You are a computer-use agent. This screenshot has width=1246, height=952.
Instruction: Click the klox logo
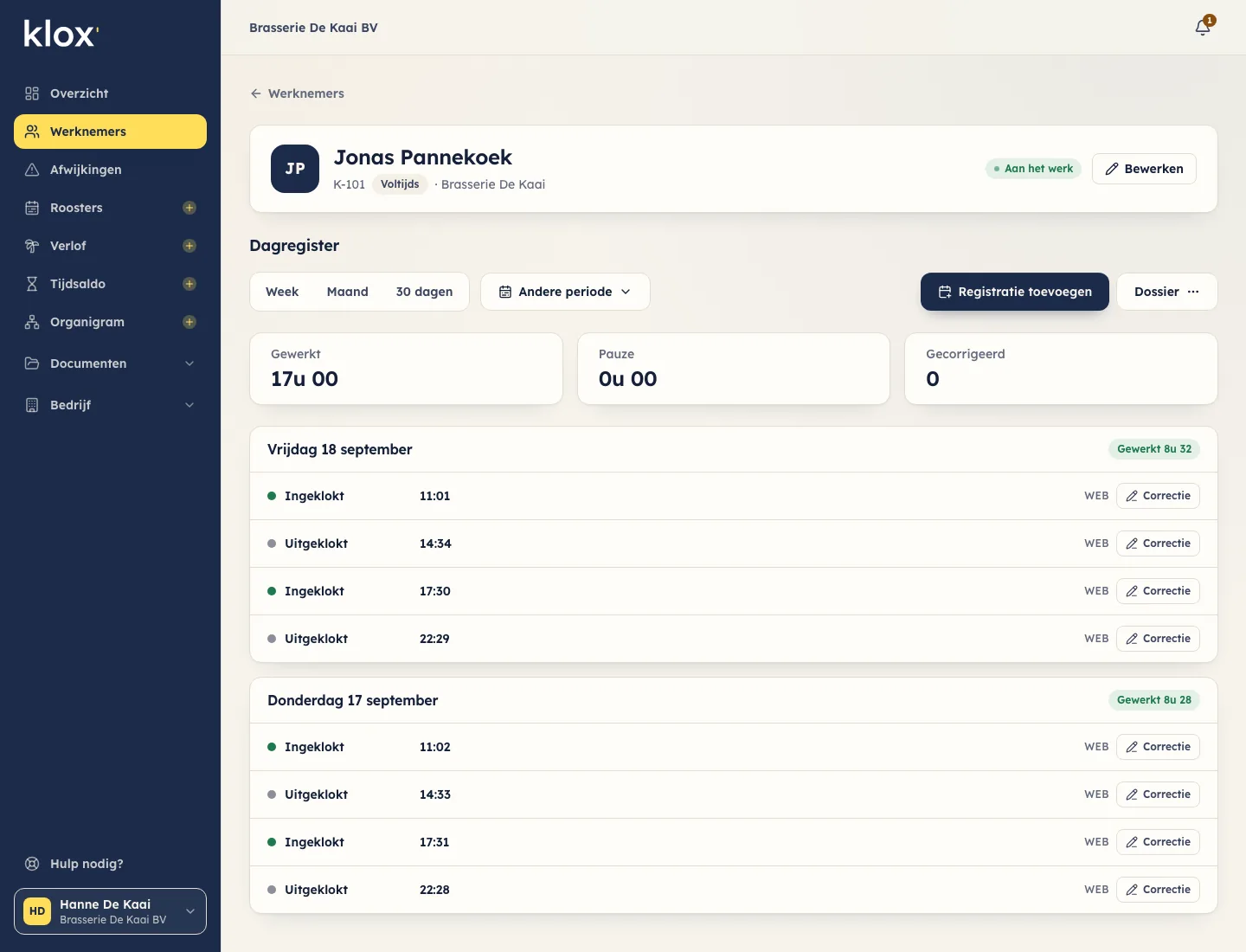click(x=61, y=34)
